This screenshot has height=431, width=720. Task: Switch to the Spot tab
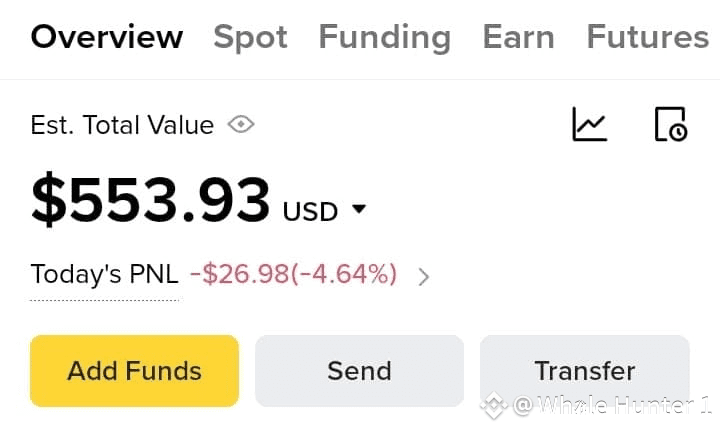coord(251,37)
